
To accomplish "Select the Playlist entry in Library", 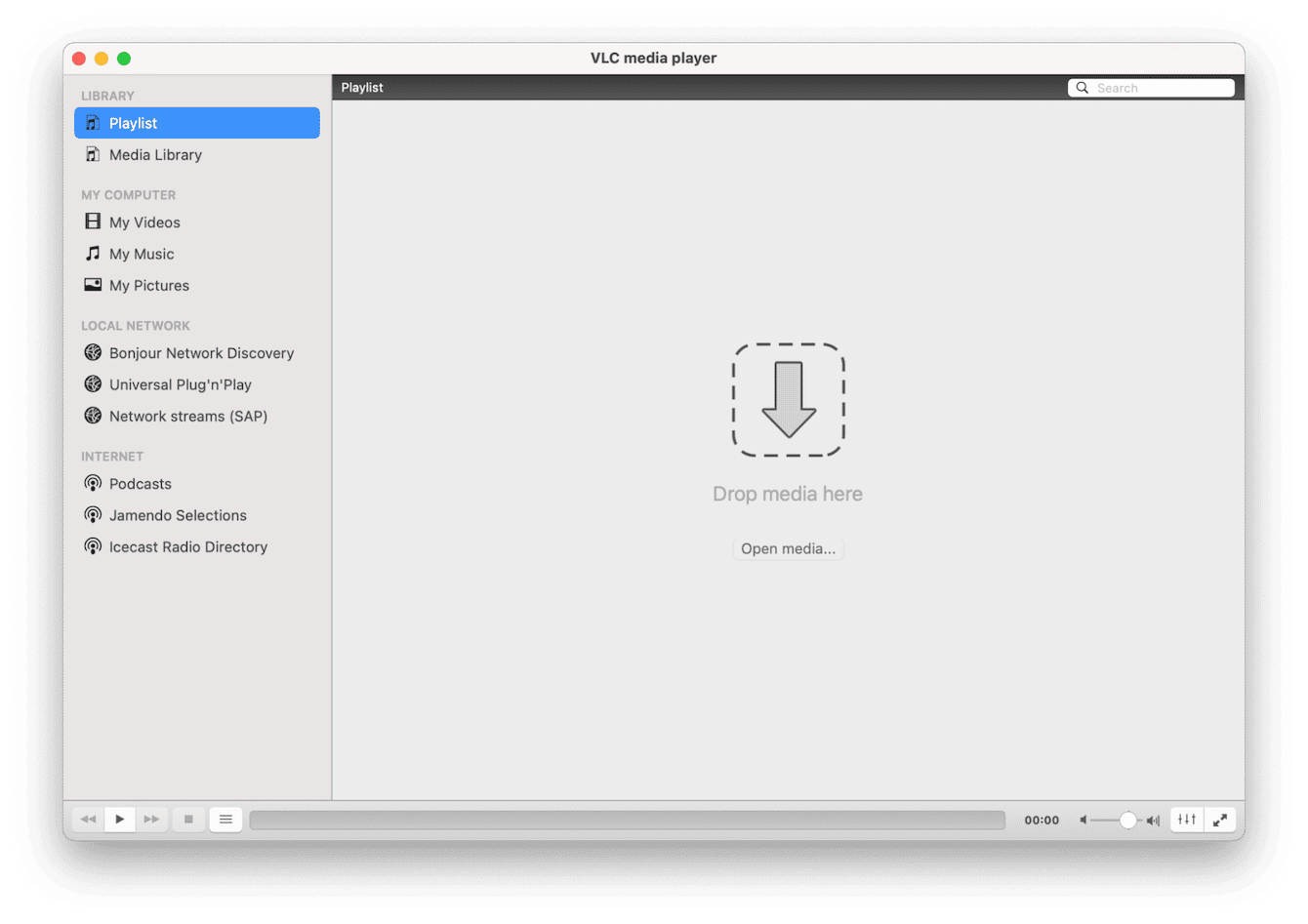I will (132, 123).
